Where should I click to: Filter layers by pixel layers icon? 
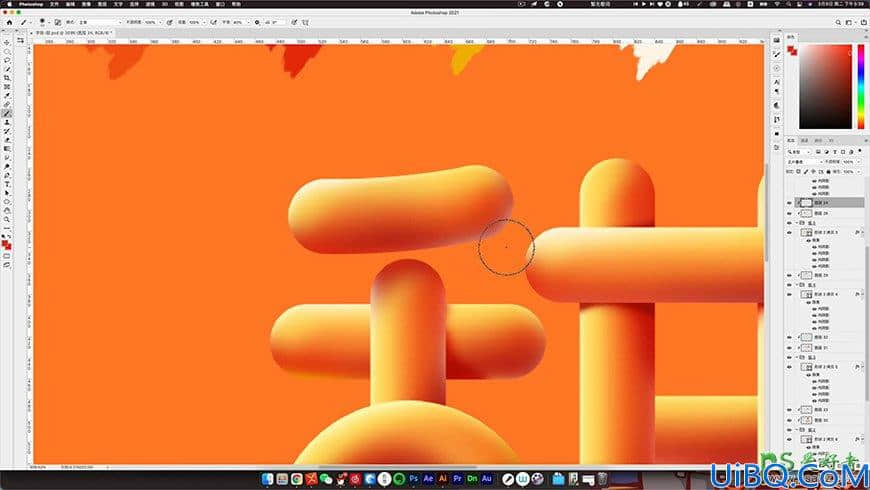coord(818,151)
